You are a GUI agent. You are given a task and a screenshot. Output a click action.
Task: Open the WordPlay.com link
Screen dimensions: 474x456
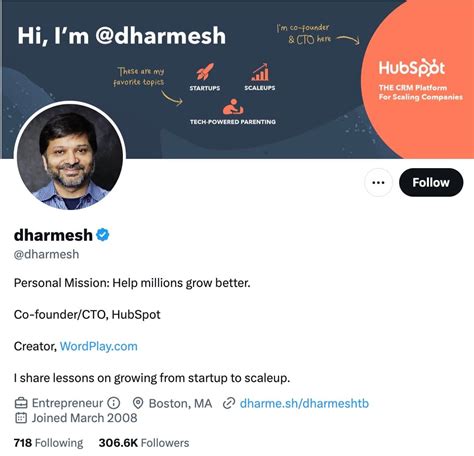(99, 346)
